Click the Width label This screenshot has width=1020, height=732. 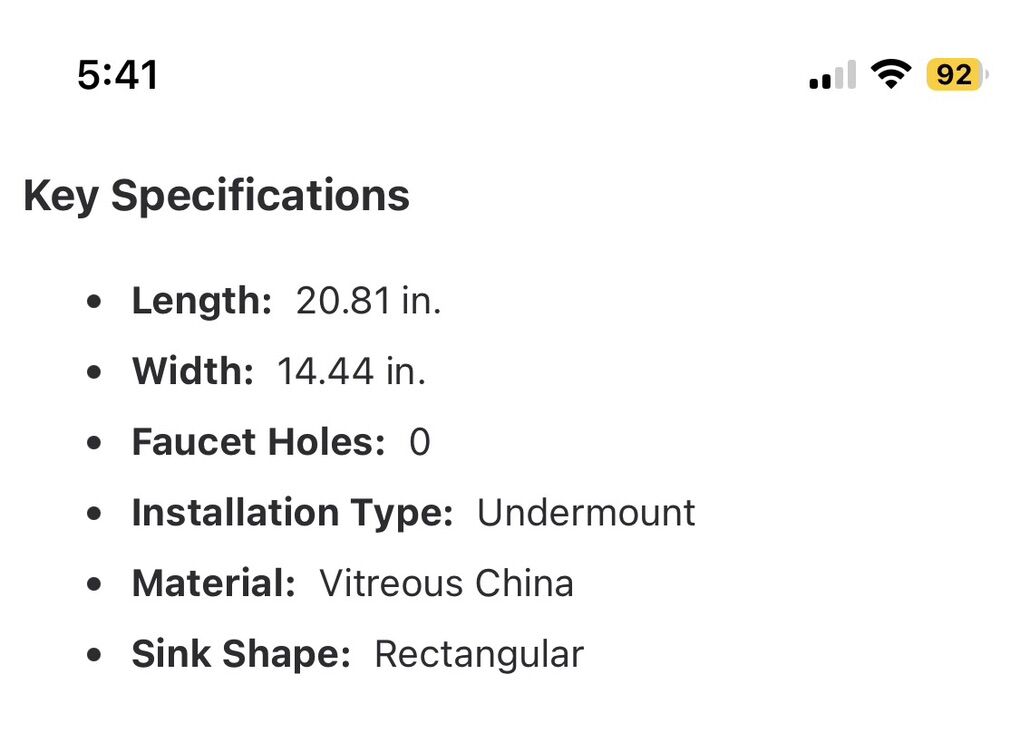(x=192, y=372)
